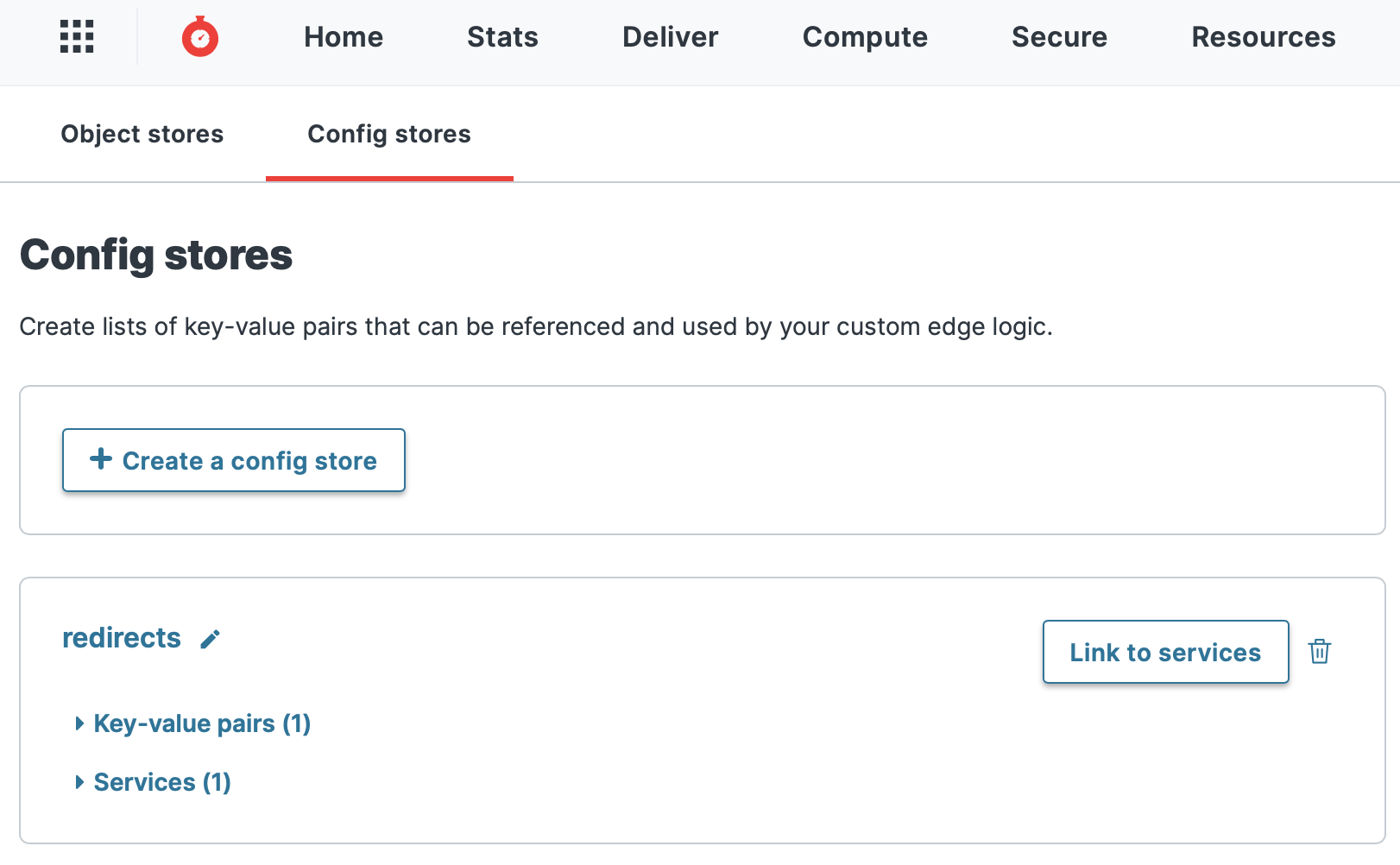Open the Fastly apps grid menu
This screenshot has height=865, width=1400.
76,37
